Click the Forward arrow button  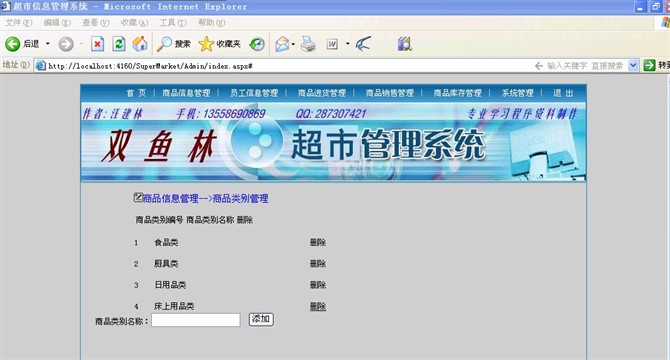click(66, 44)
